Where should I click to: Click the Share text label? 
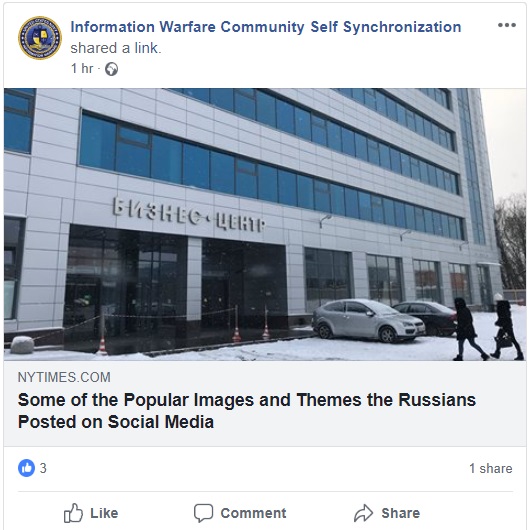pyautogui.click(x=401, y=513)
